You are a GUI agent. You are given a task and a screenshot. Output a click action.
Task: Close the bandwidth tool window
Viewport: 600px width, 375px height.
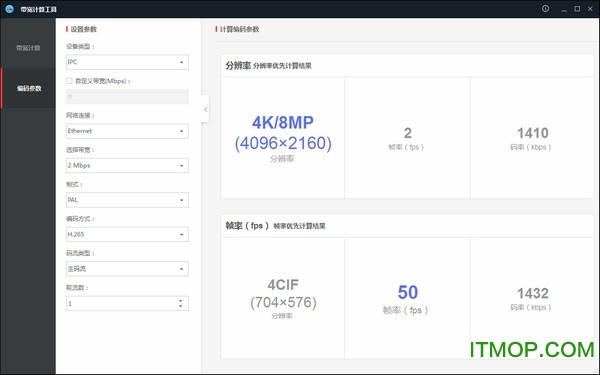point(590,8)
